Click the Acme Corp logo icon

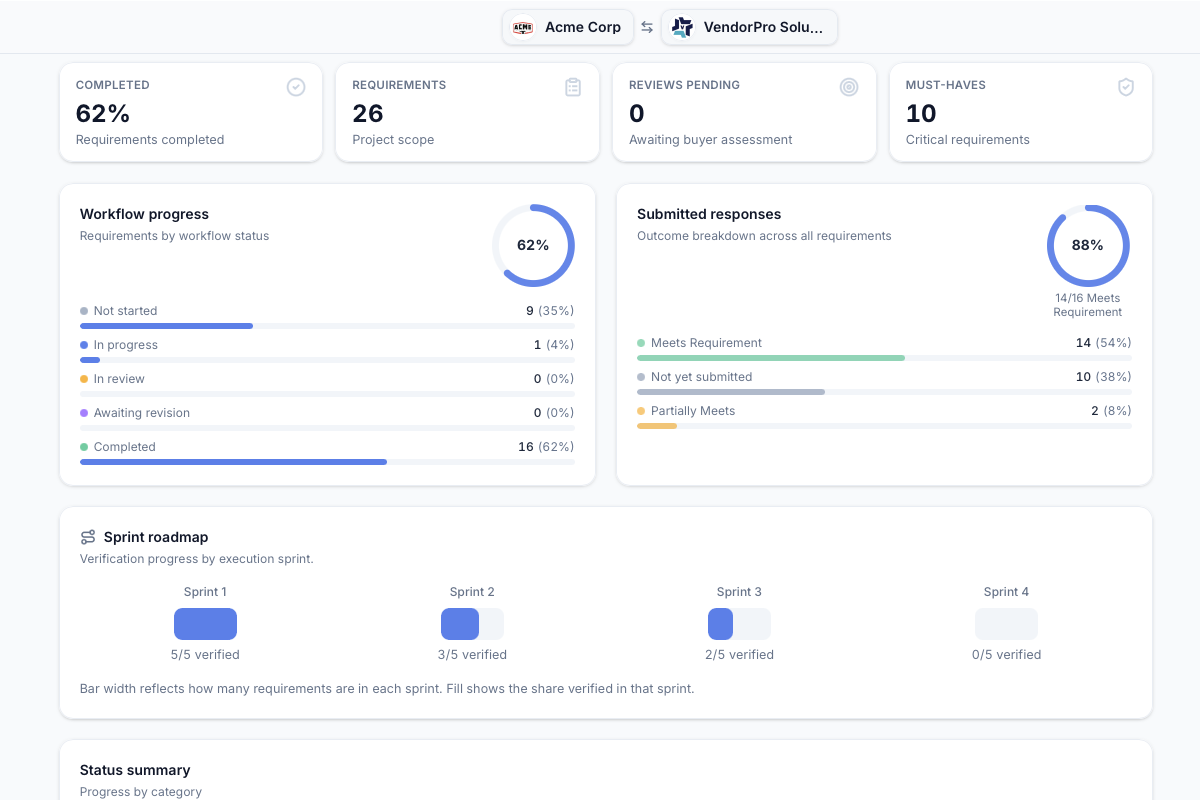(x=523, y=27)
